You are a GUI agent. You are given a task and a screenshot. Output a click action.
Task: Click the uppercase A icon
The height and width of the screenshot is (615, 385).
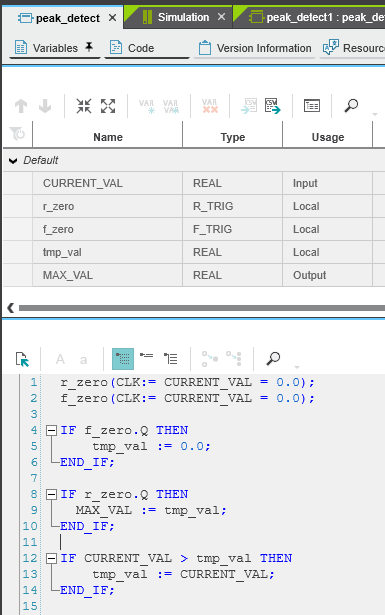(60, 359)
